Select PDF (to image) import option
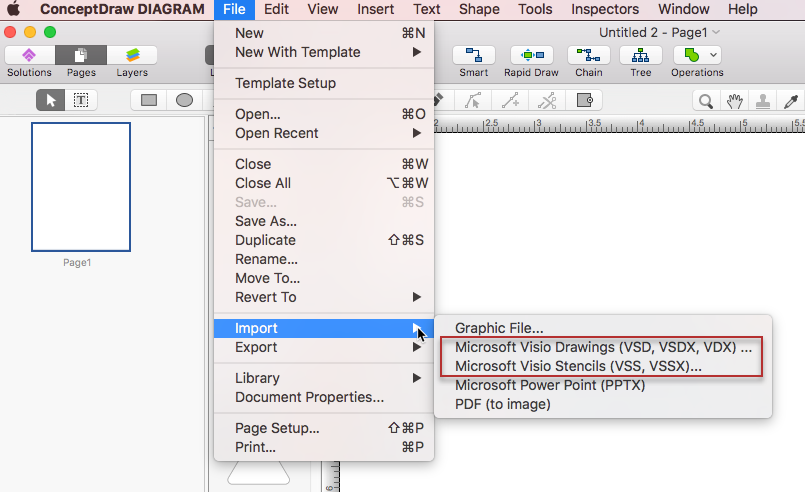Screen dimensions: 805x492 pyautogui.click(x=603, y=404)
